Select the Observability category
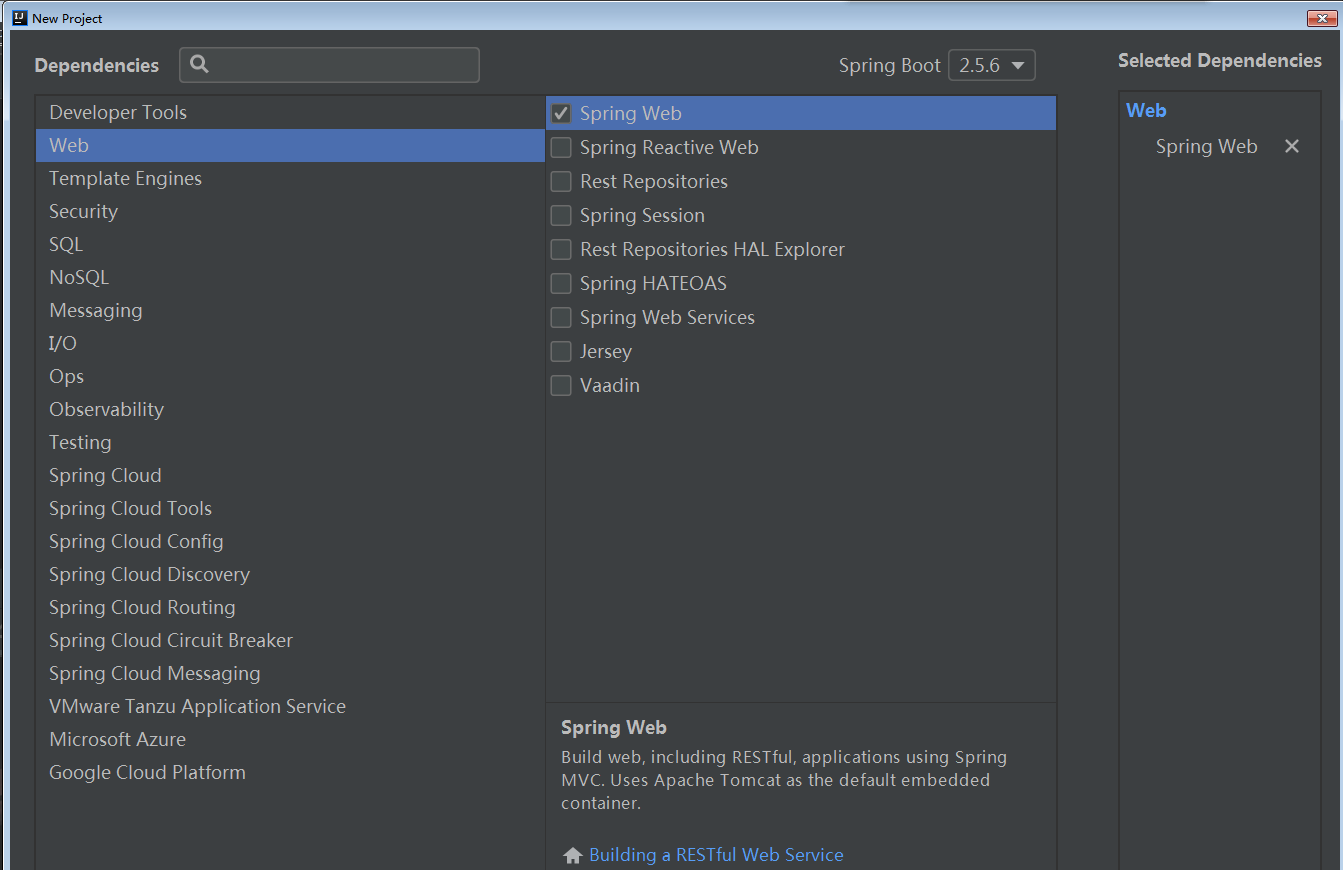The height and width of the screenshot is (870, 1343). 290,409
